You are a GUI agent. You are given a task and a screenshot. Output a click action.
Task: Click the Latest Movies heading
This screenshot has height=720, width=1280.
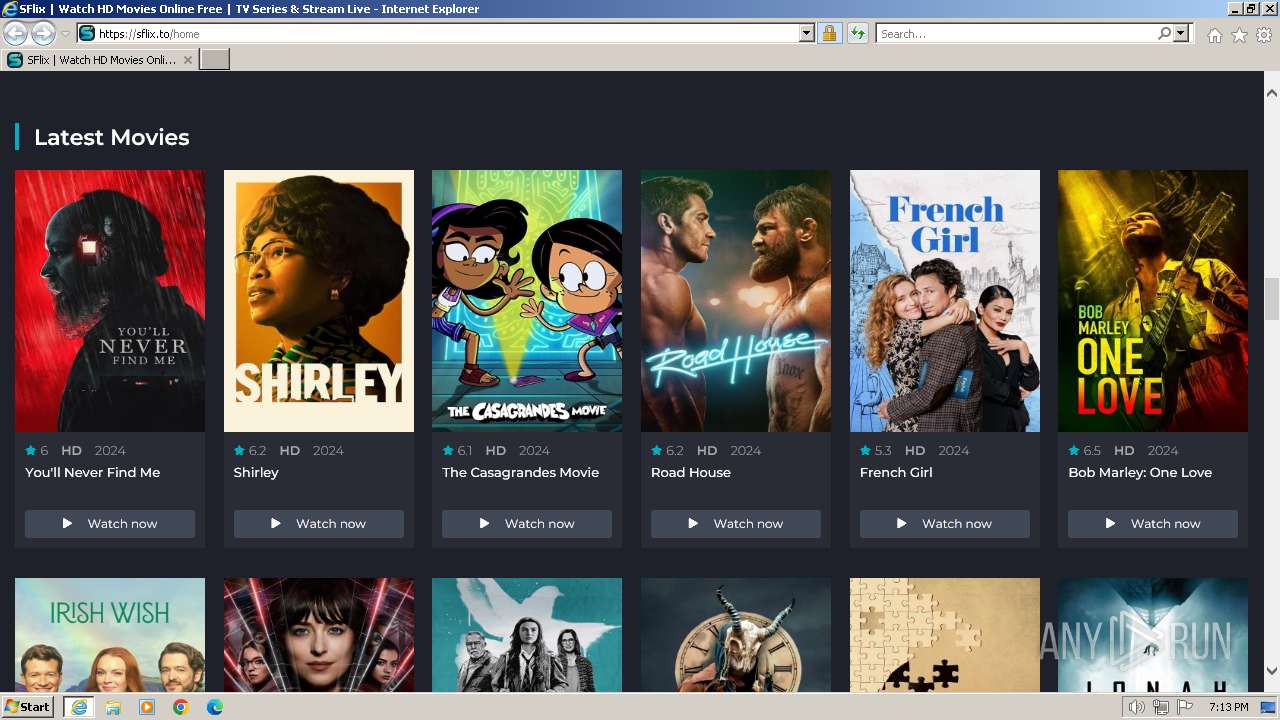coord(111,137)
